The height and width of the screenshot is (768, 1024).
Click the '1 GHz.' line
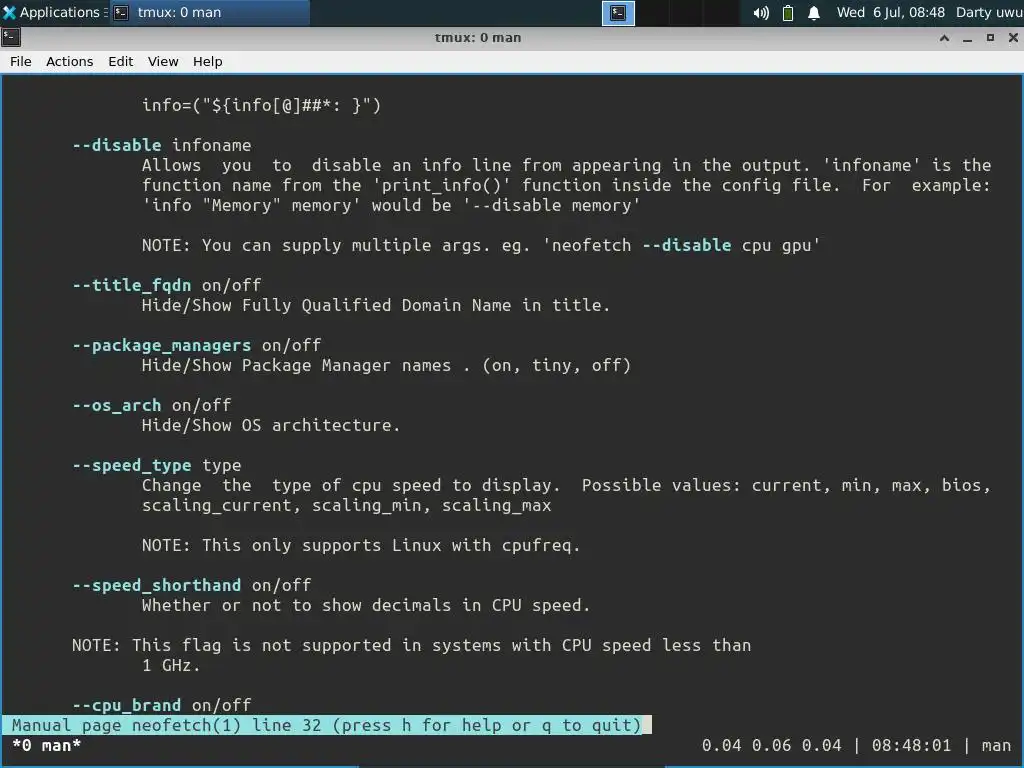(171, 665)
